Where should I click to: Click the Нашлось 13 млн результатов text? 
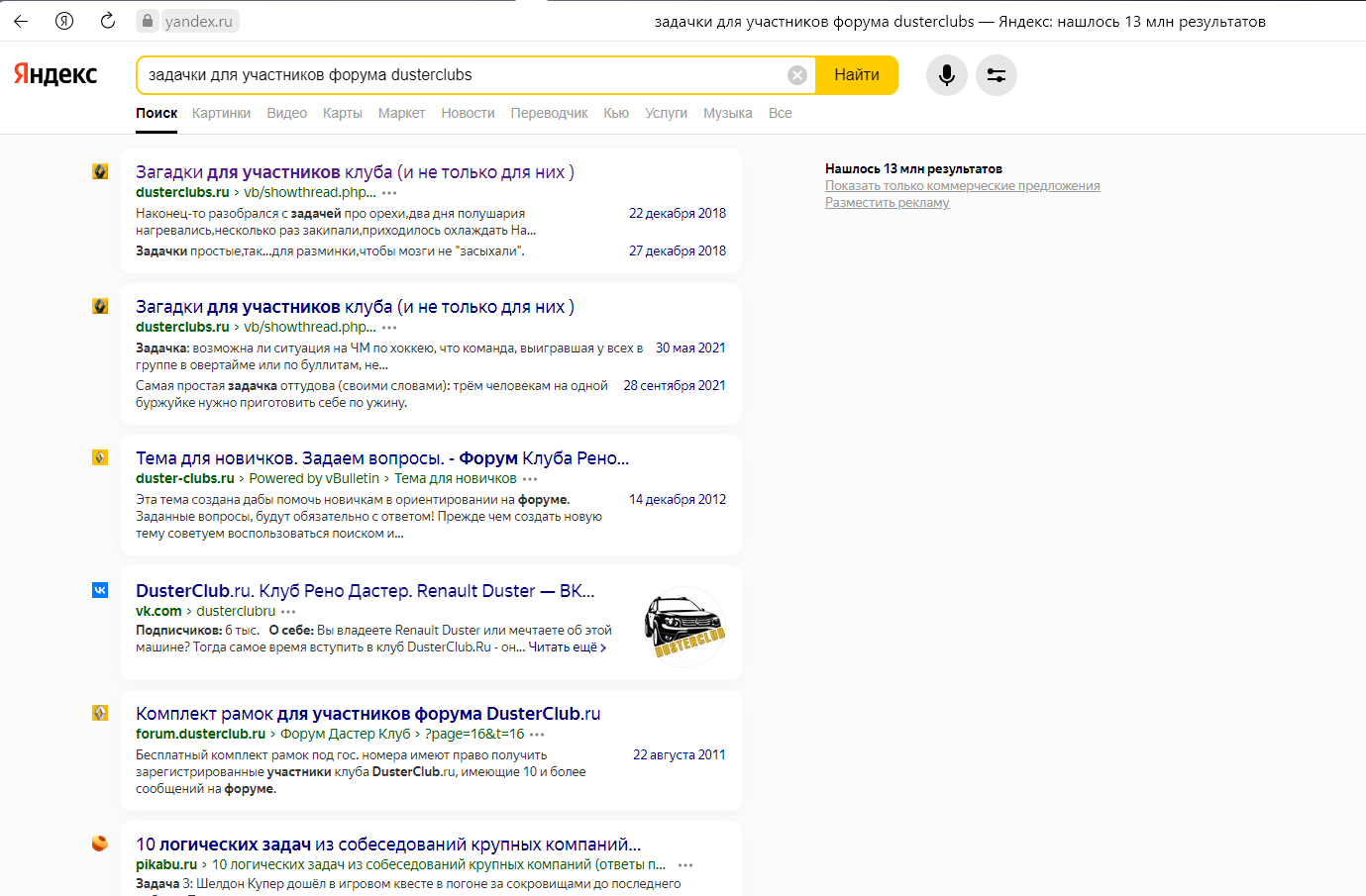(x=913, y=169)
